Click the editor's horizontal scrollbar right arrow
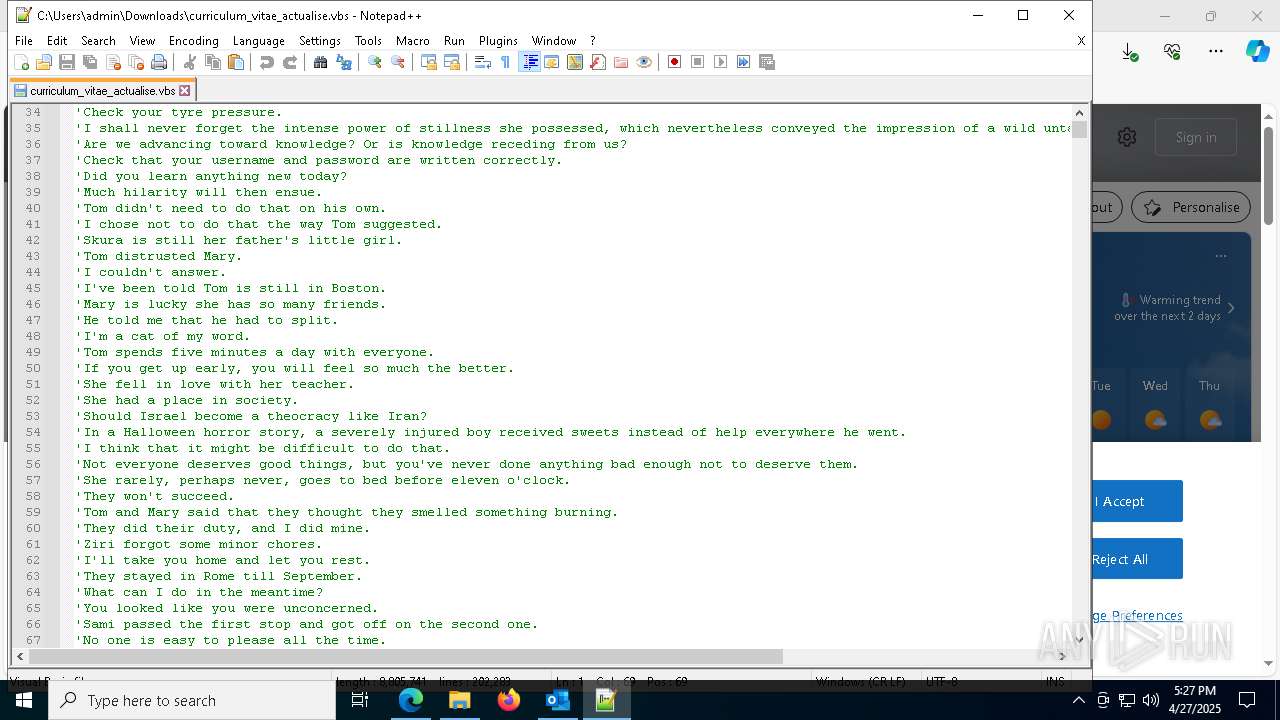 1062,656
